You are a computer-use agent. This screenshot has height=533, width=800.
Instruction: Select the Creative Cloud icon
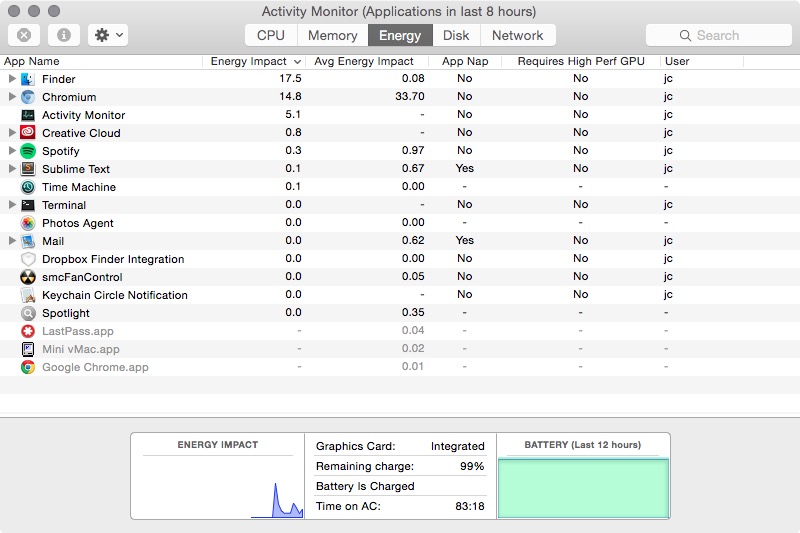coord(28,133)
